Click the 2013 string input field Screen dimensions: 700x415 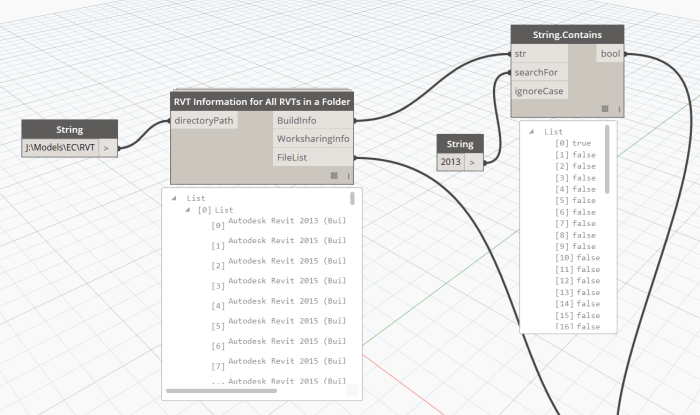pyautogui.click(x=451, y=161)
